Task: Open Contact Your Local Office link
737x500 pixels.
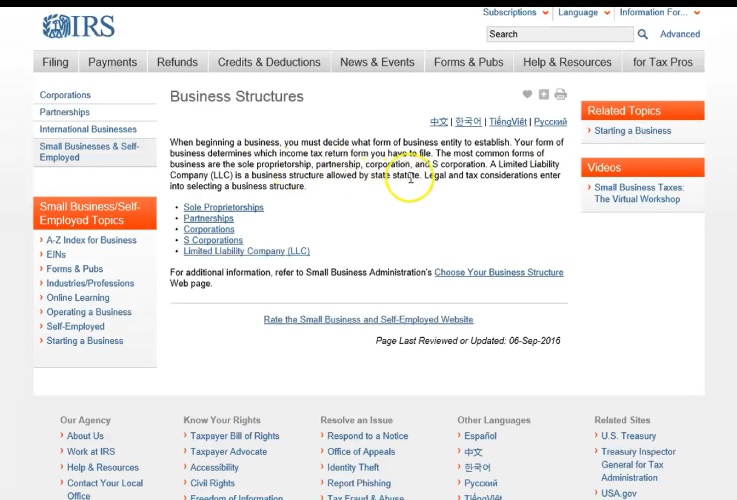Action: click(105, 489)
